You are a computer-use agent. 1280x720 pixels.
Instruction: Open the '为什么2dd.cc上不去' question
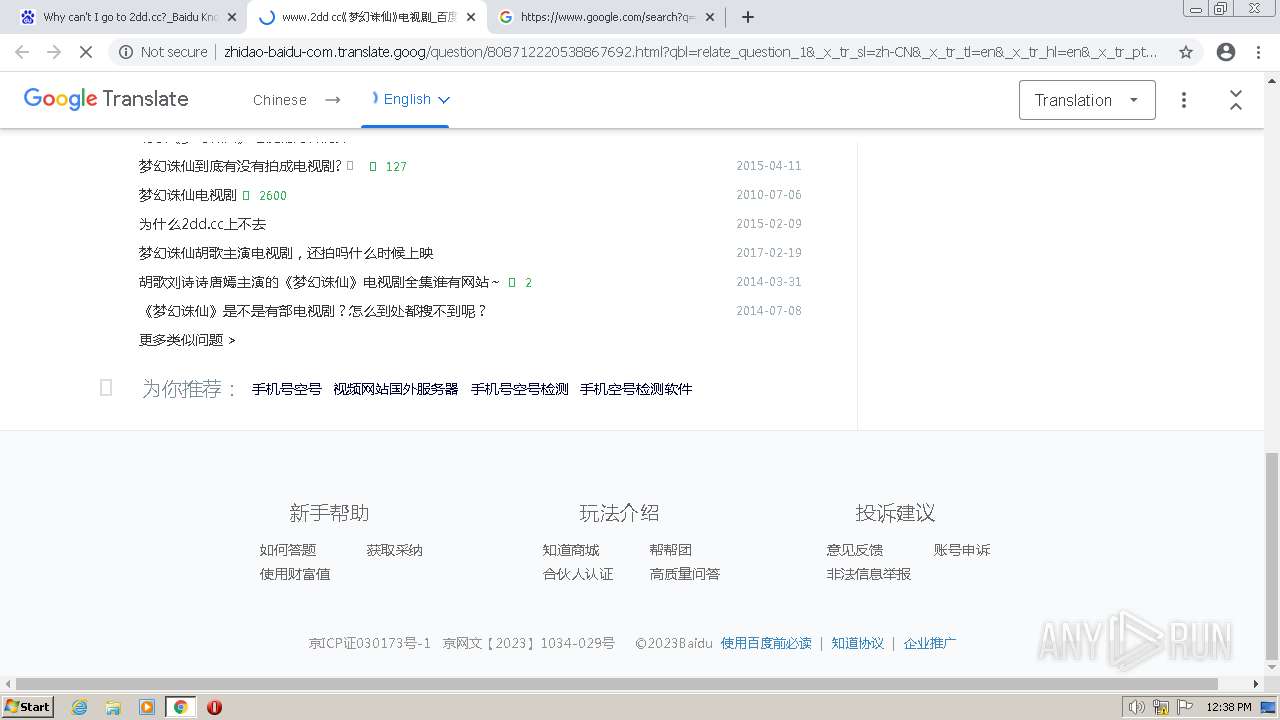point(202,224)
